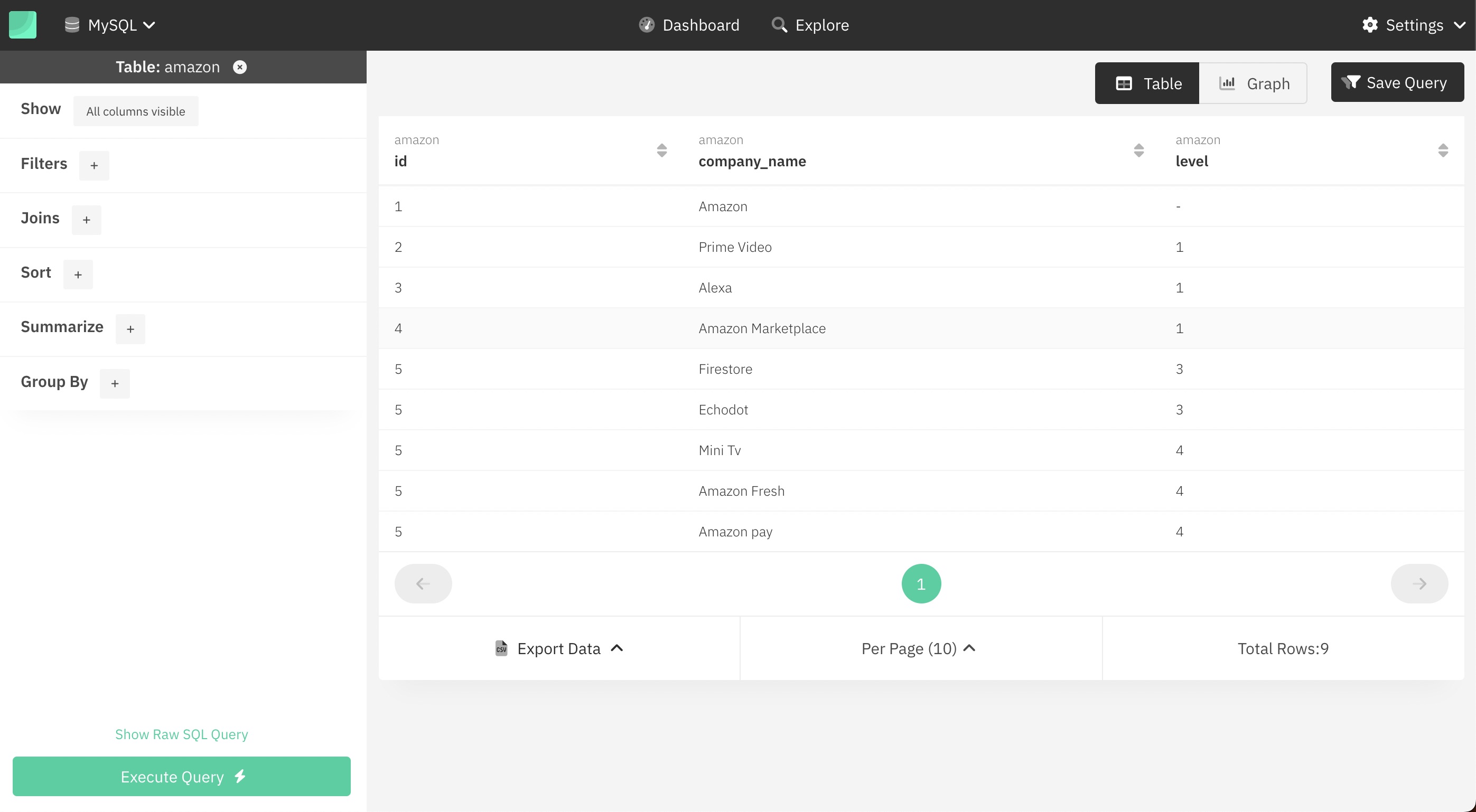Add a summarize function
1476x812 pixels.
(130, 329)
